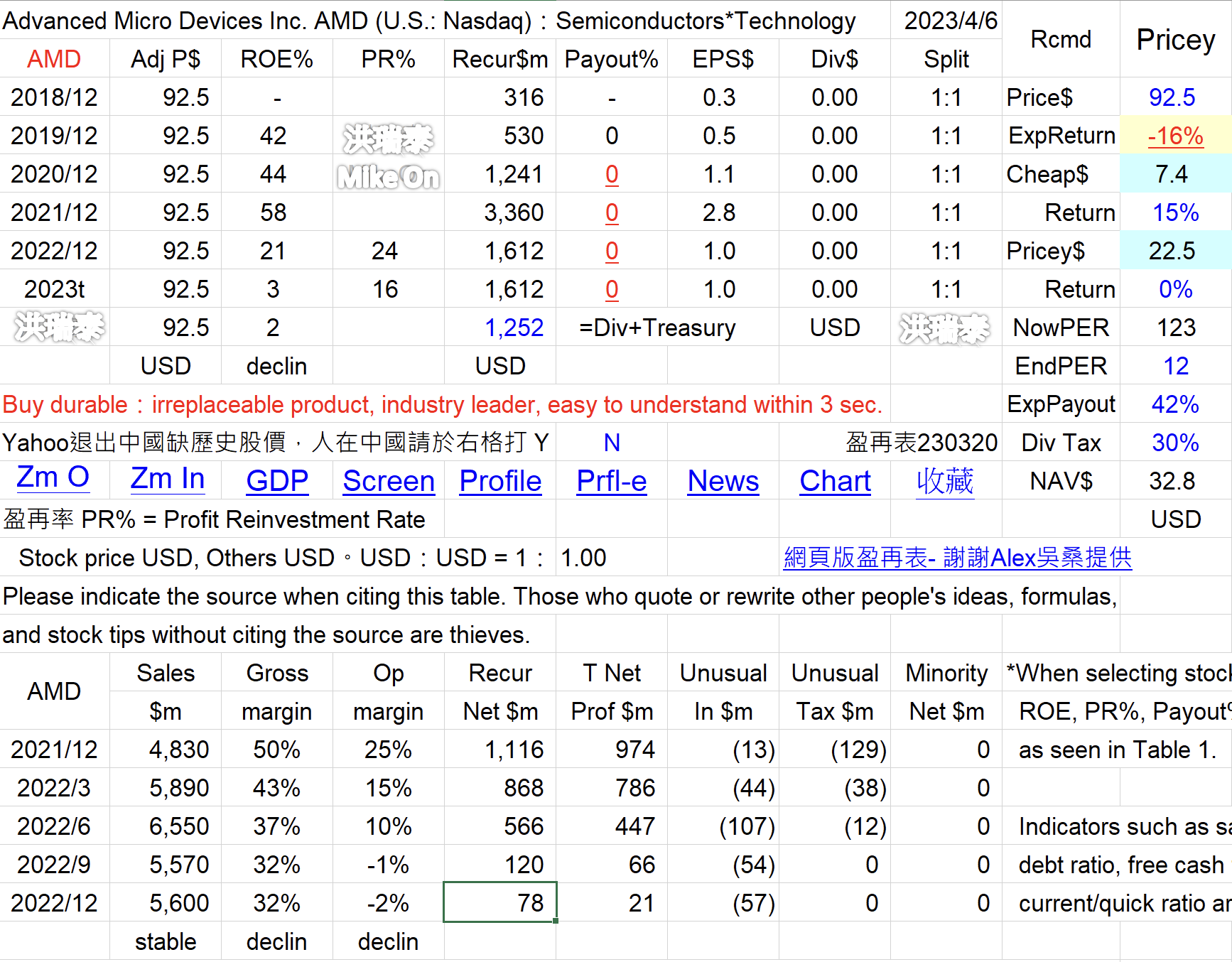
Task: Select the Y/N entry cell showing N
Action: tap(612, 443)
